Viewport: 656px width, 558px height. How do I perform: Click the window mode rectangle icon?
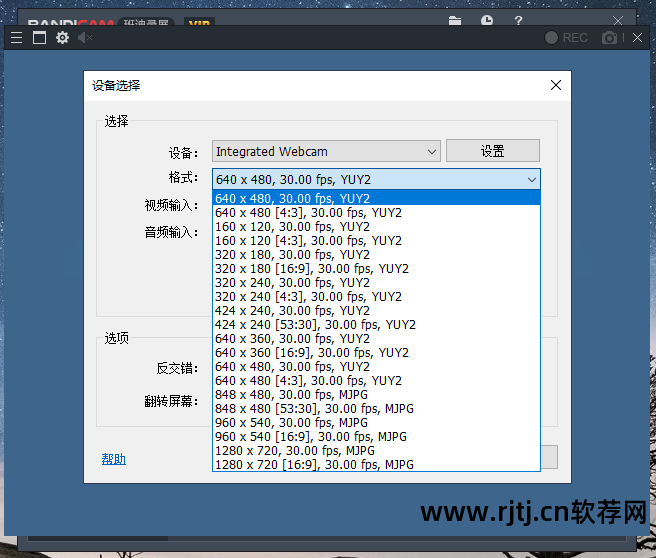39,38
